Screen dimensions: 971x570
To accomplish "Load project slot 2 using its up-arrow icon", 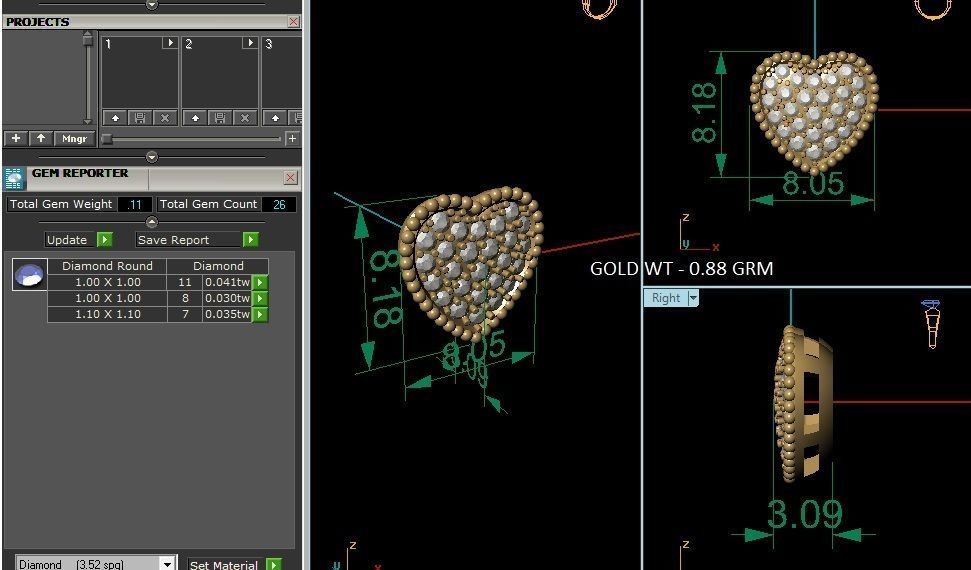I will [195, 118].
